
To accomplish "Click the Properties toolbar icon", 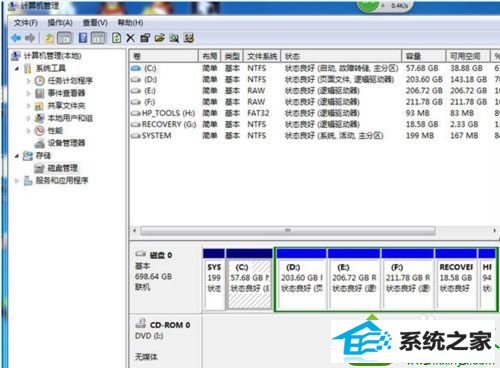I will click(x=145, y=38).
